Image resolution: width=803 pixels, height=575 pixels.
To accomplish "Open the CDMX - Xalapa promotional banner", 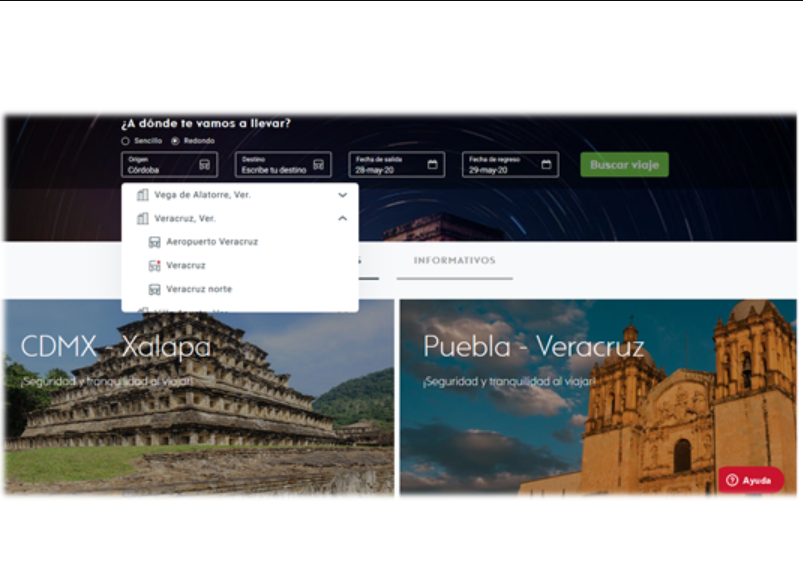I will coord(199,397).
